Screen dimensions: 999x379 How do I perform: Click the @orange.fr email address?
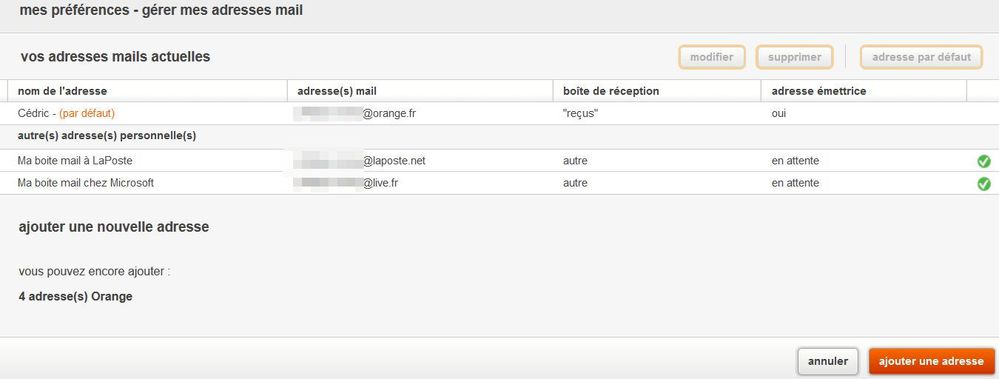[356, 114]
